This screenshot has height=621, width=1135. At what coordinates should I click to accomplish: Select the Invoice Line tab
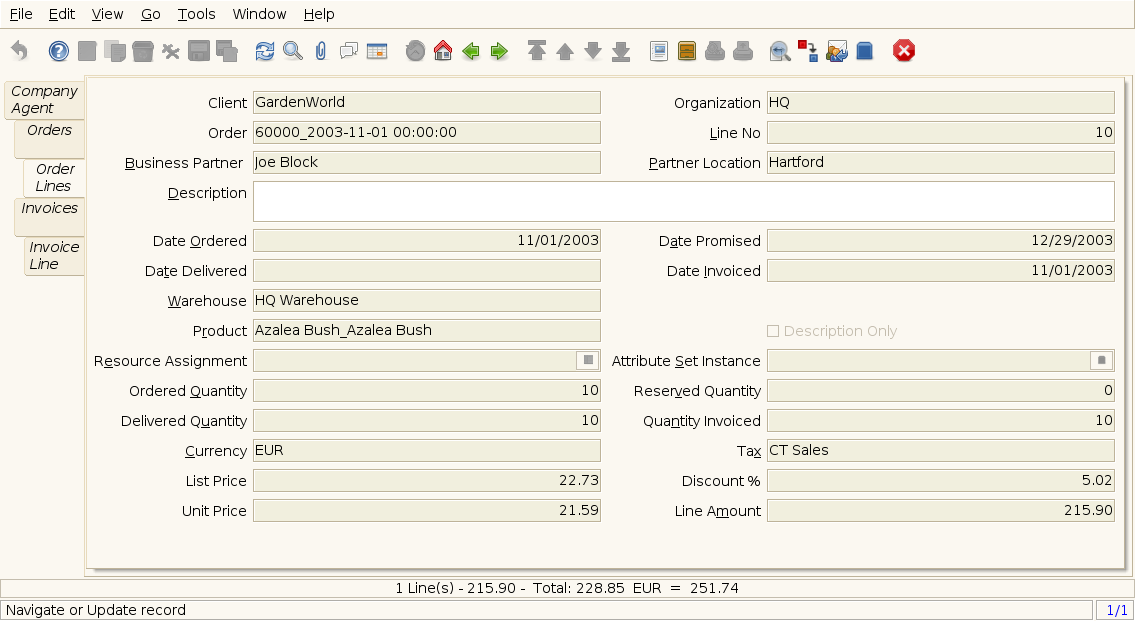click(x=54, y=256)
